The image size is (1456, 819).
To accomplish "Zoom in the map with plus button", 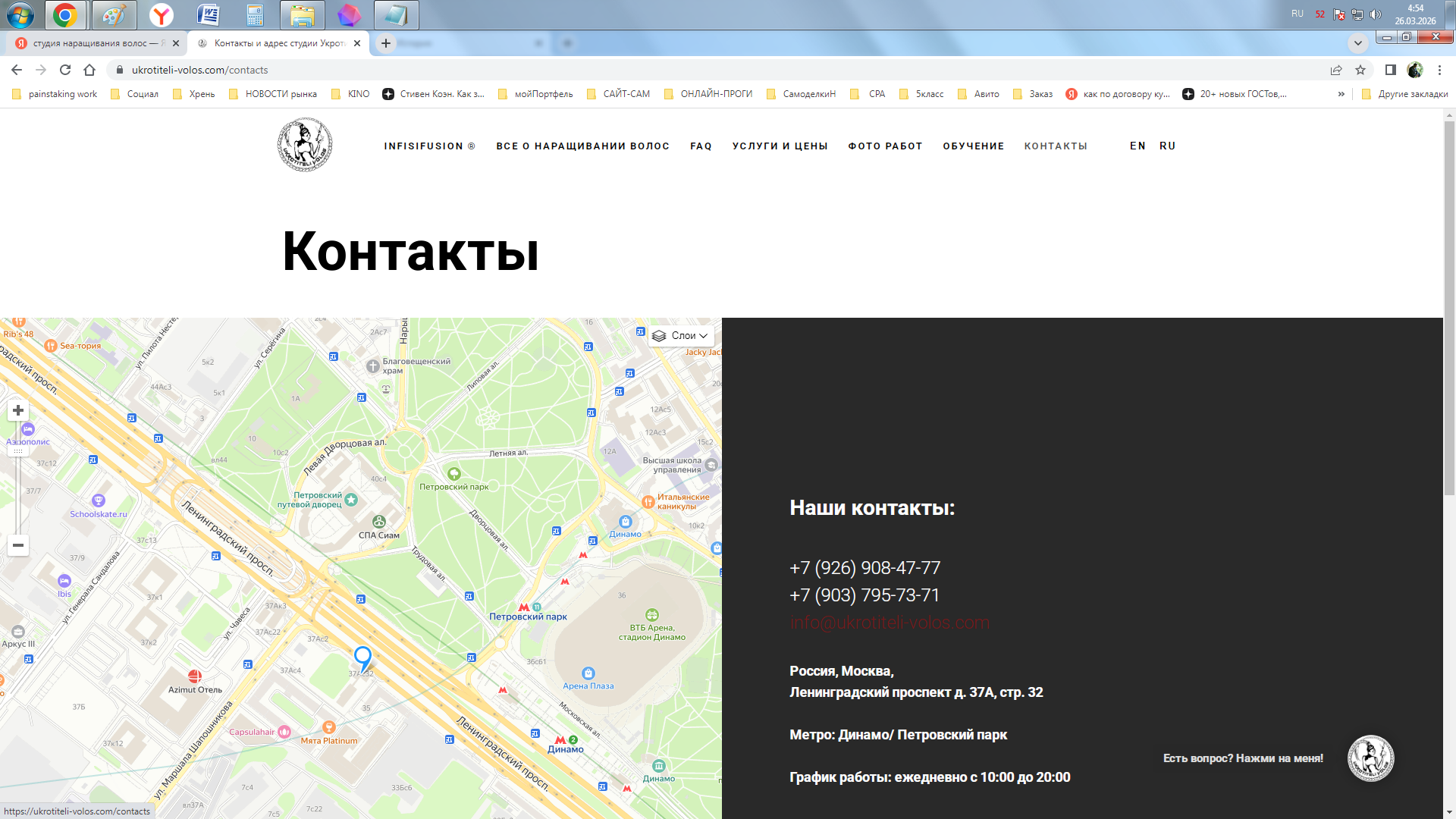I will [x=18, y=410].
